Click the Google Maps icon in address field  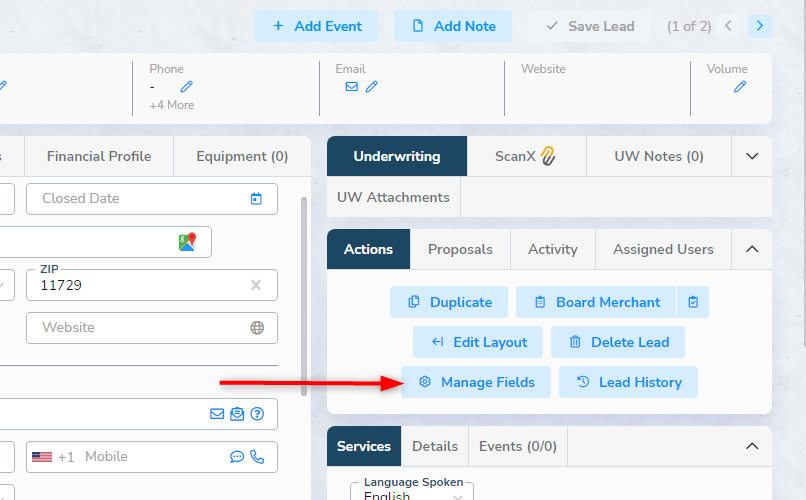coord(188,242)
